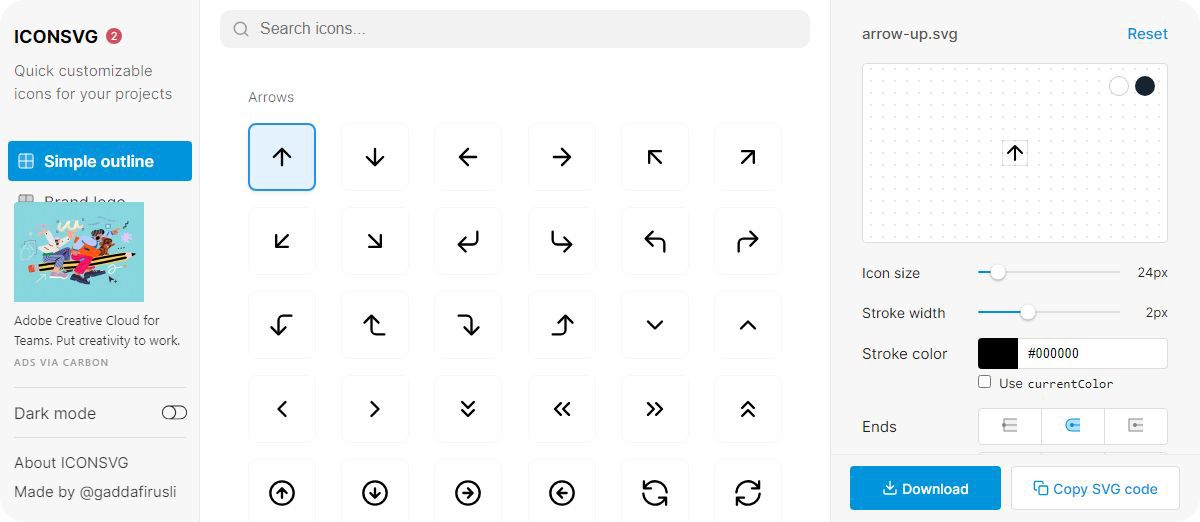Pick the double chevron up icon
This screenshot has width=1200, height=522.
click(x=748, y=409)
